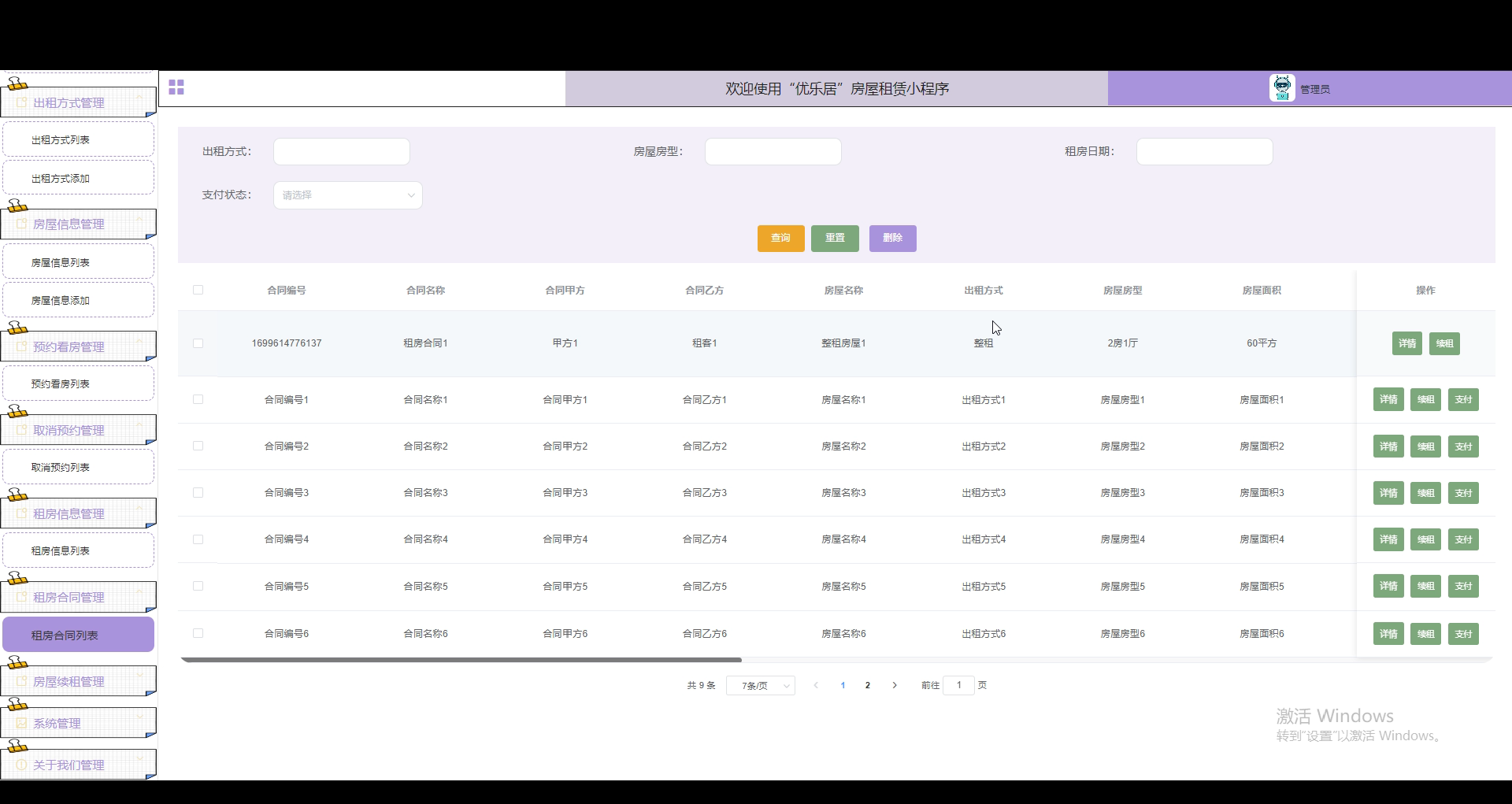Viewport: 1512px width, 804px height.
Task: Click the table horizontal scrollbar
Action: pos(461,660)
